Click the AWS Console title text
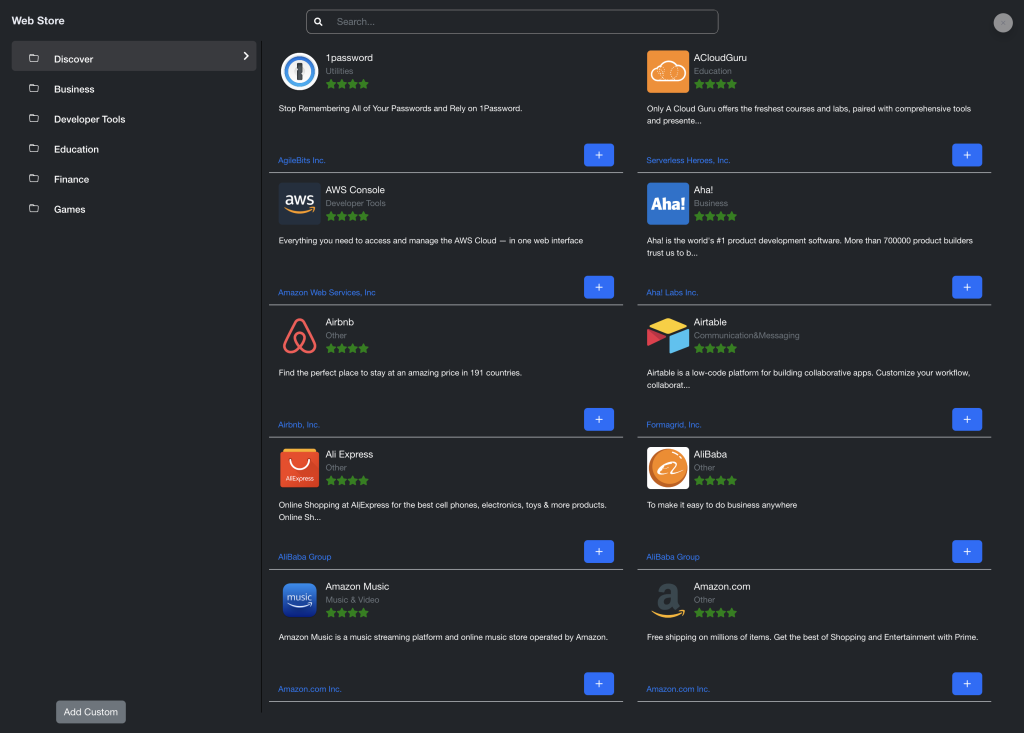The width and height of the screenshot is (1024, 733). click(355, 190)
